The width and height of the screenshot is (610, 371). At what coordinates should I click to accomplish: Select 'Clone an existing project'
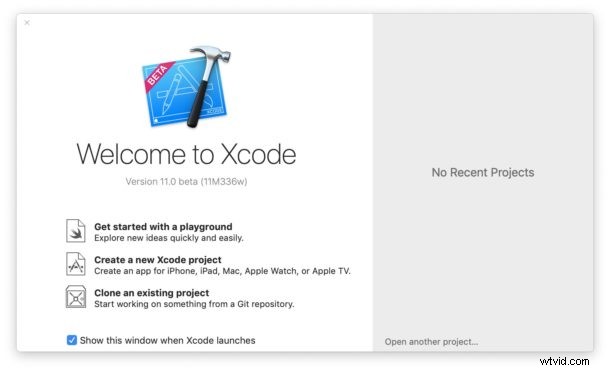[152, 293]
